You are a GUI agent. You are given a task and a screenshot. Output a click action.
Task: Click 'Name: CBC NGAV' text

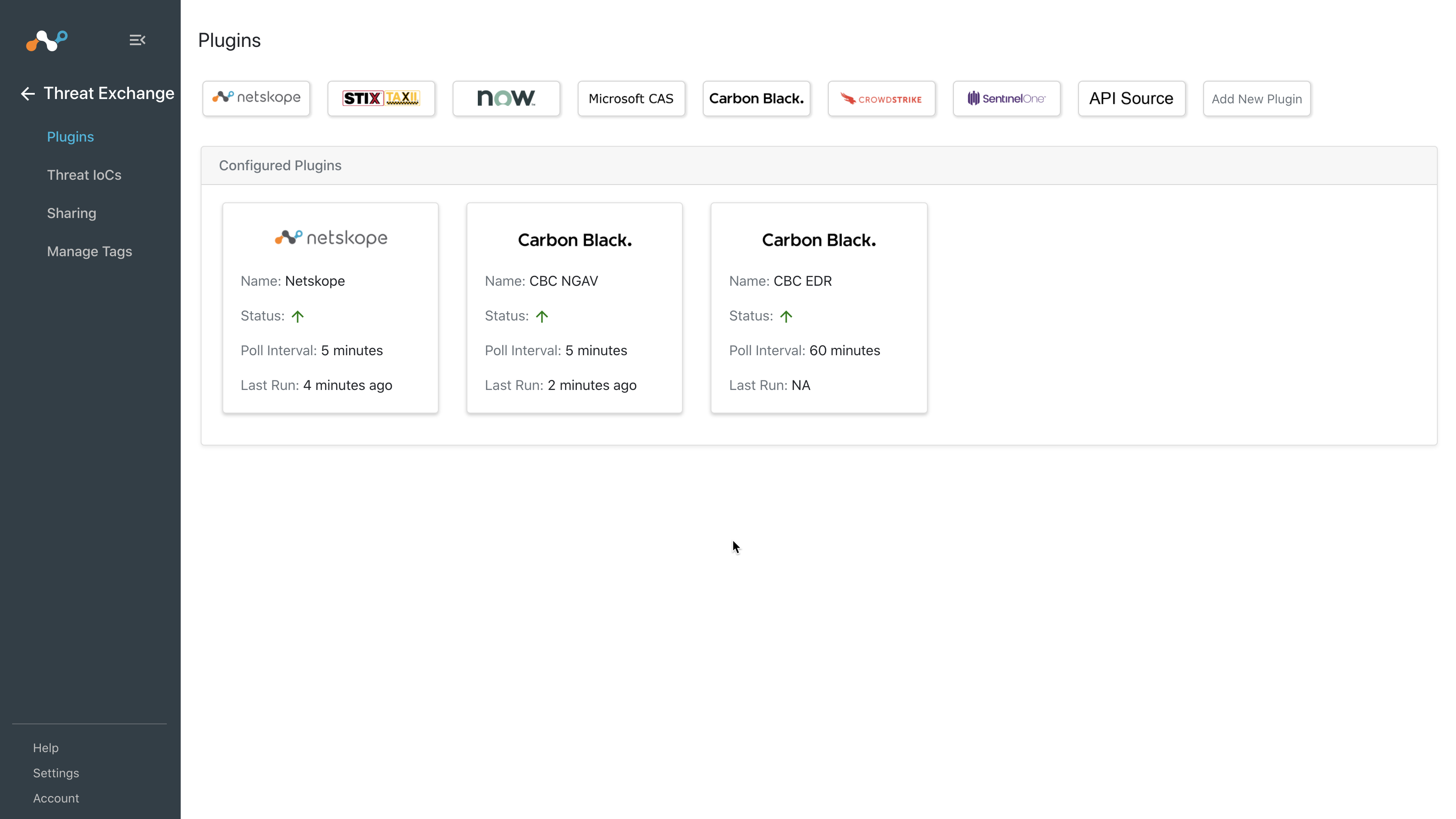(x=542, y=281)
